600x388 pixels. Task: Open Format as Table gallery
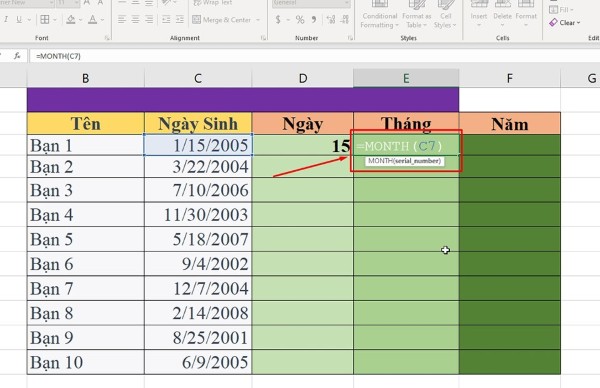(416, 15)
